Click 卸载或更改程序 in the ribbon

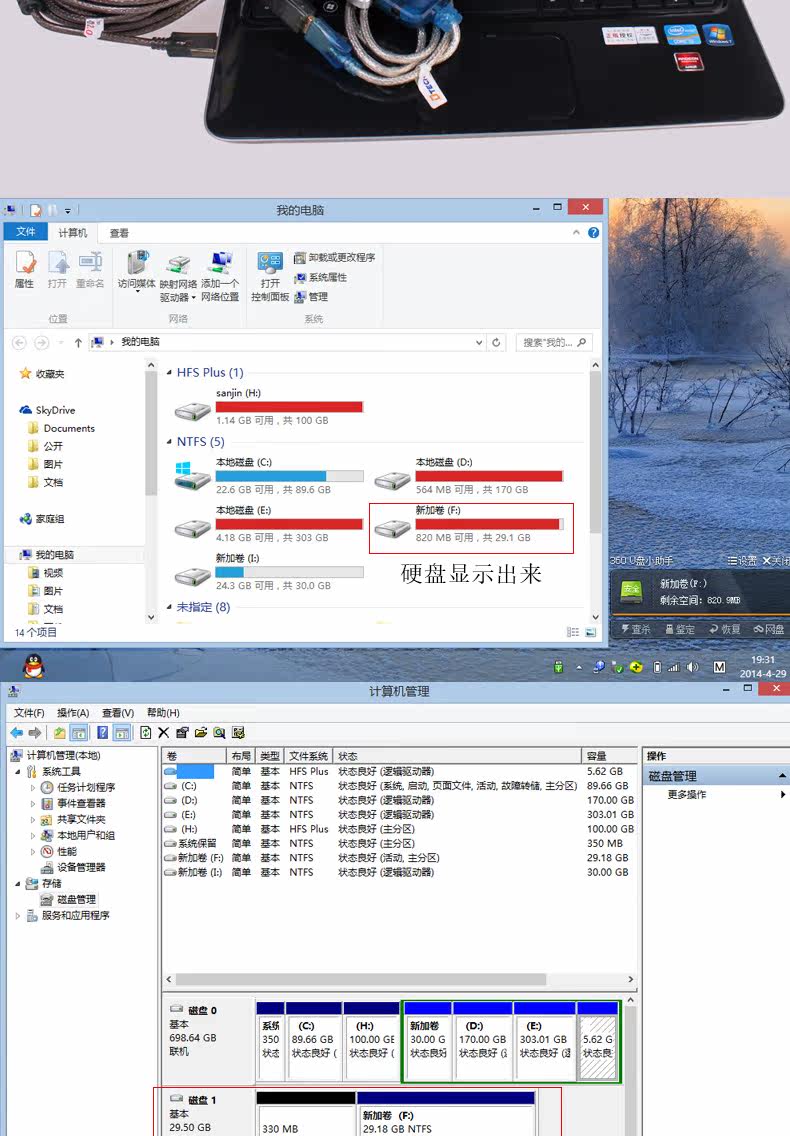pyautogui.click(x=335, y=257)
